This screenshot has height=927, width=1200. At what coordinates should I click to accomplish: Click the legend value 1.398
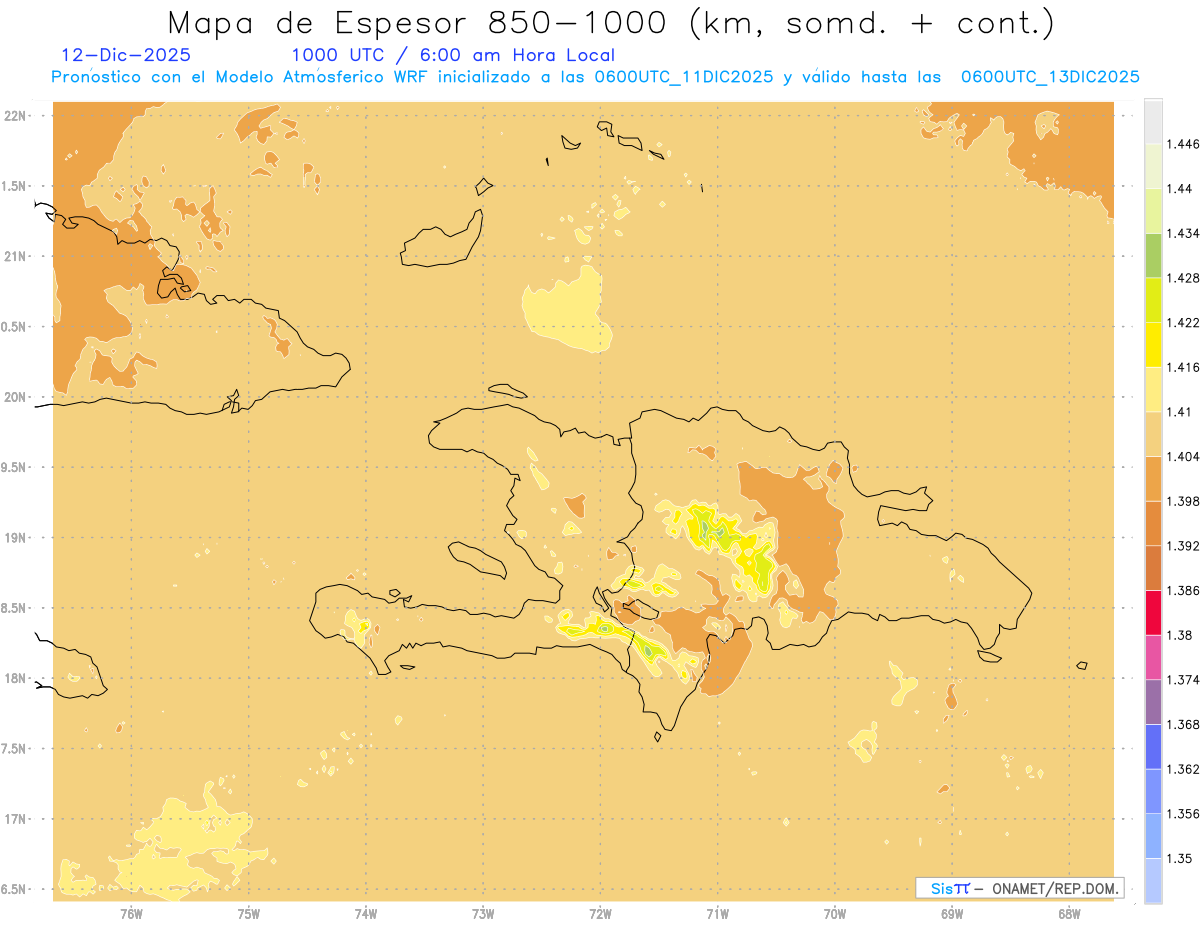tap(1184, 501)
